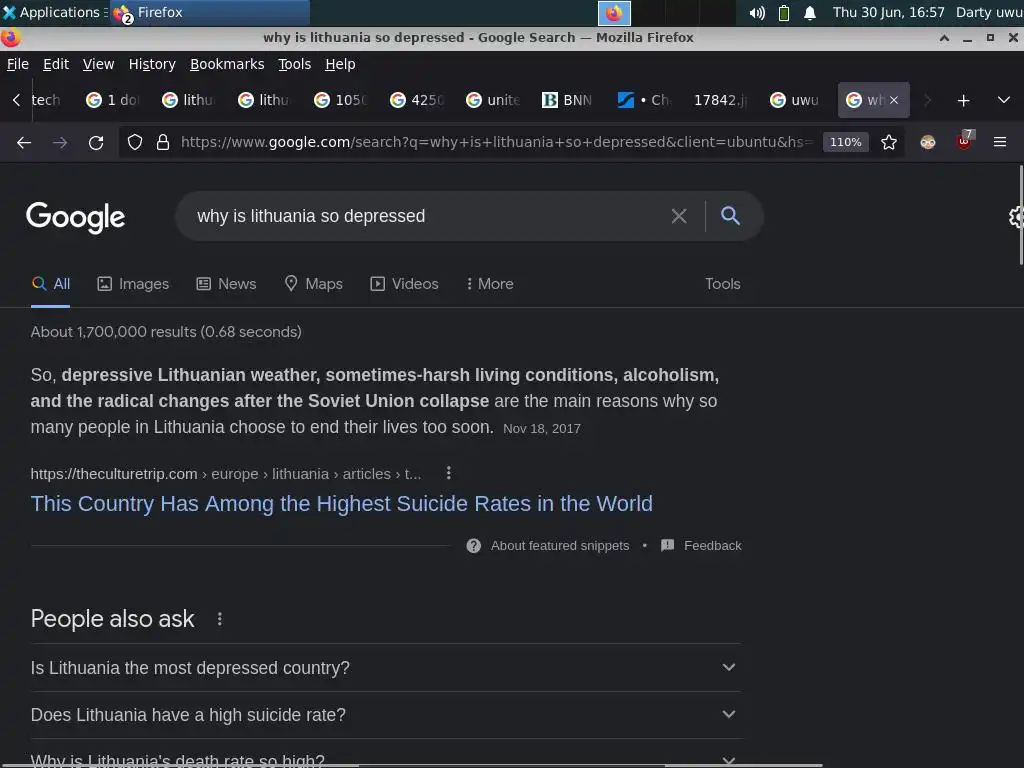
Task: Open the Darty uwu user menu
Action: (x=989, y=12)
